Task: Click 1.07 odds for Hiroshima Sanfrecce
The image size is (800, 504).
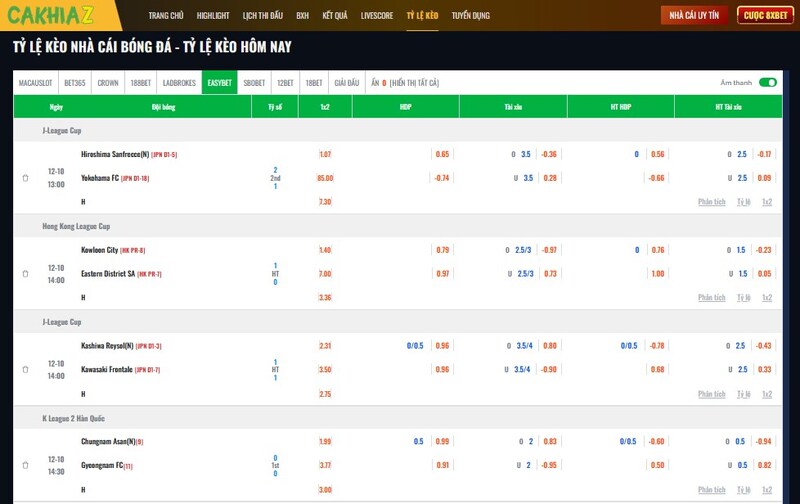Action: pos(324,154)
